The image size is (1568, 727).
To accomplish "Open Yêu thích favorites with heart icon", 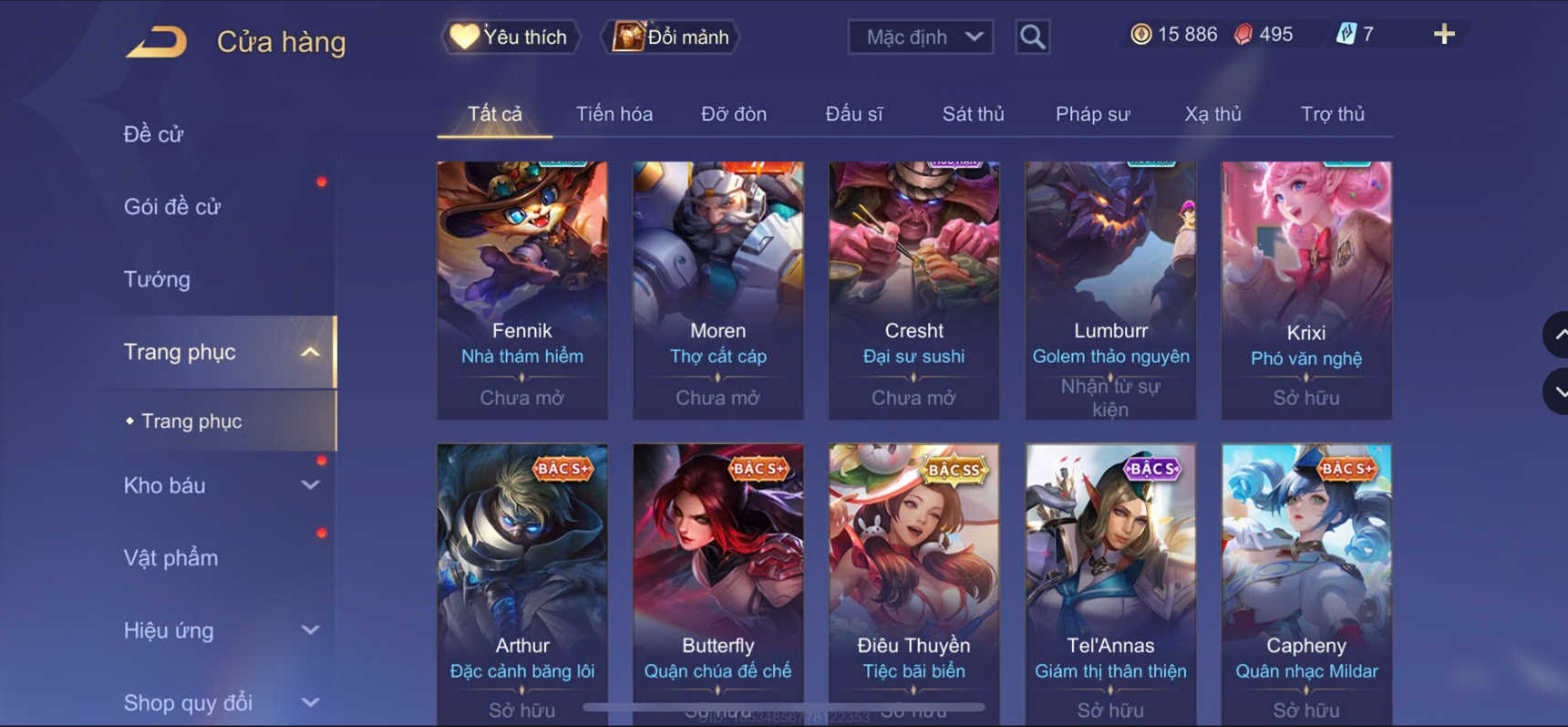I will (510, 37).
